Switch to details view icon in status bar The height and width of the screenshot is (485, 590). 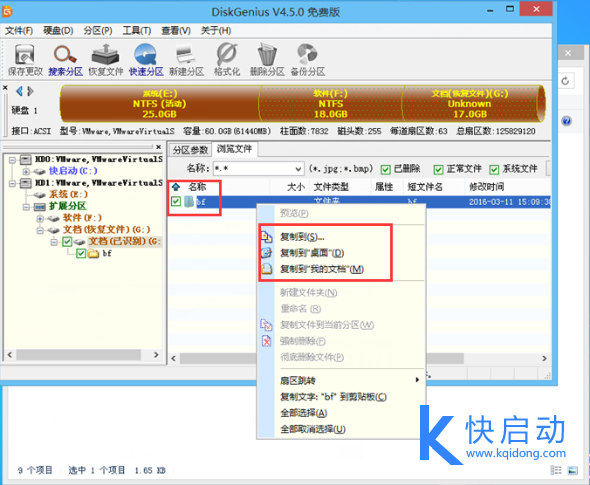coord(556,470)
